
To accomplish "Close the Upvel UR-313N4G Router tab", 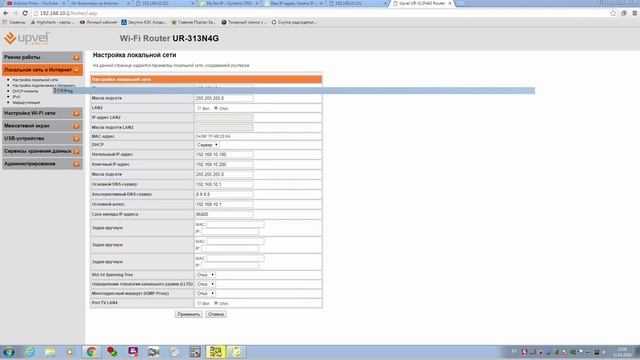I will [x=450, y=3].
